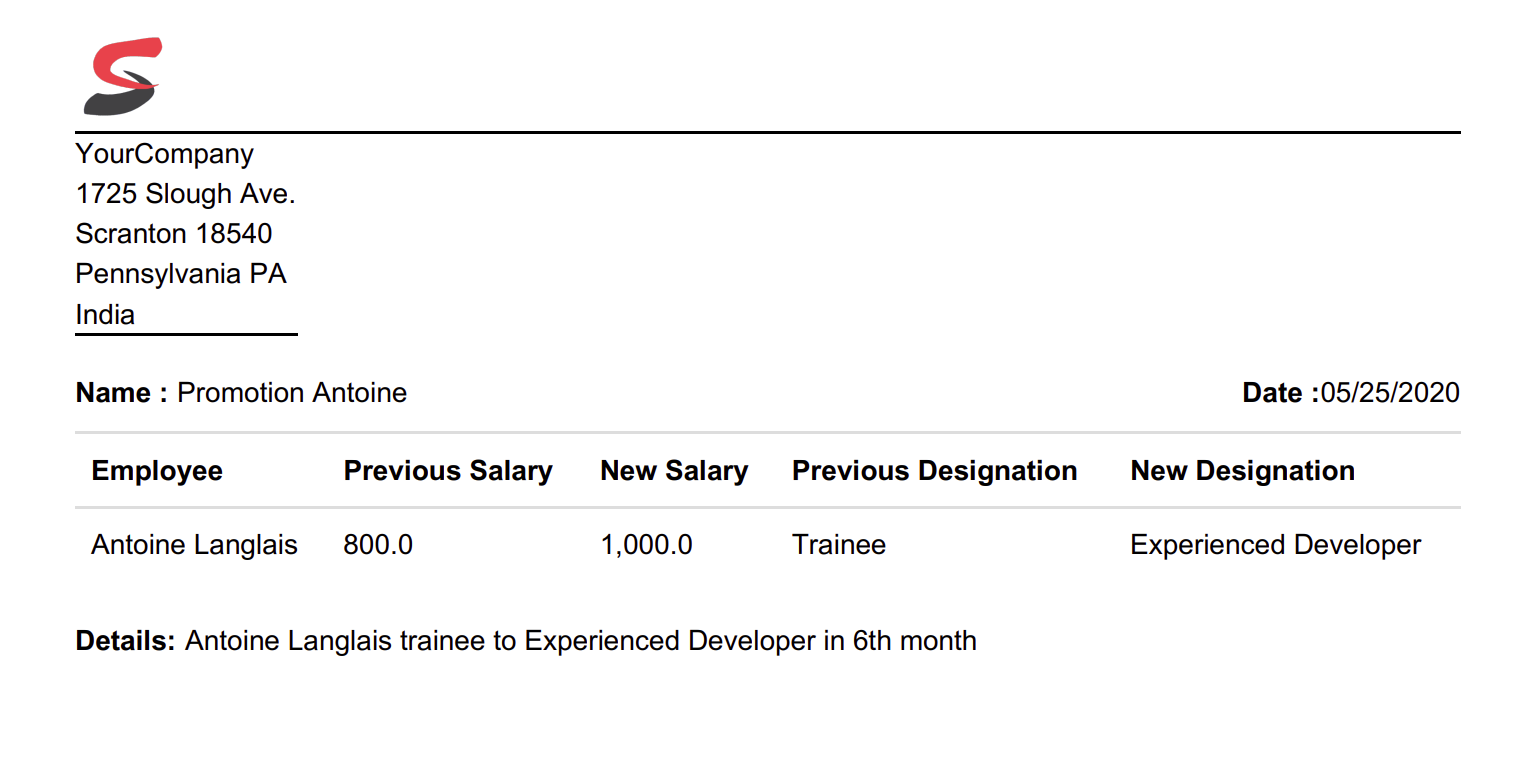Viewport: 1529px width, 757px height.
Task: Click the 1,000.0 new salary value
Action: point(646,545)
